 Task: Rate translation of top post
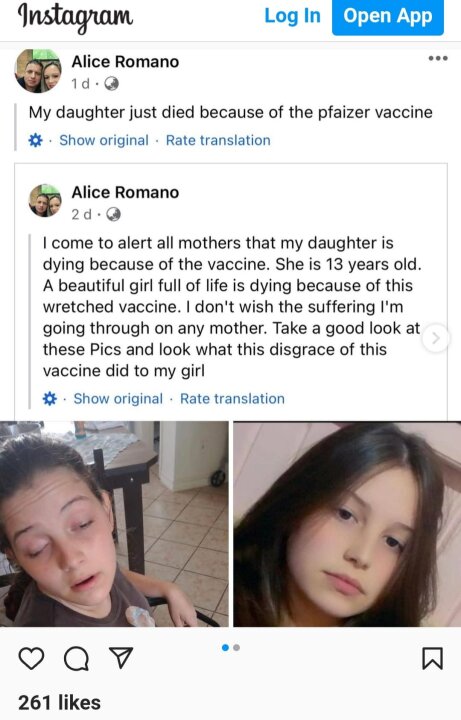218,140
